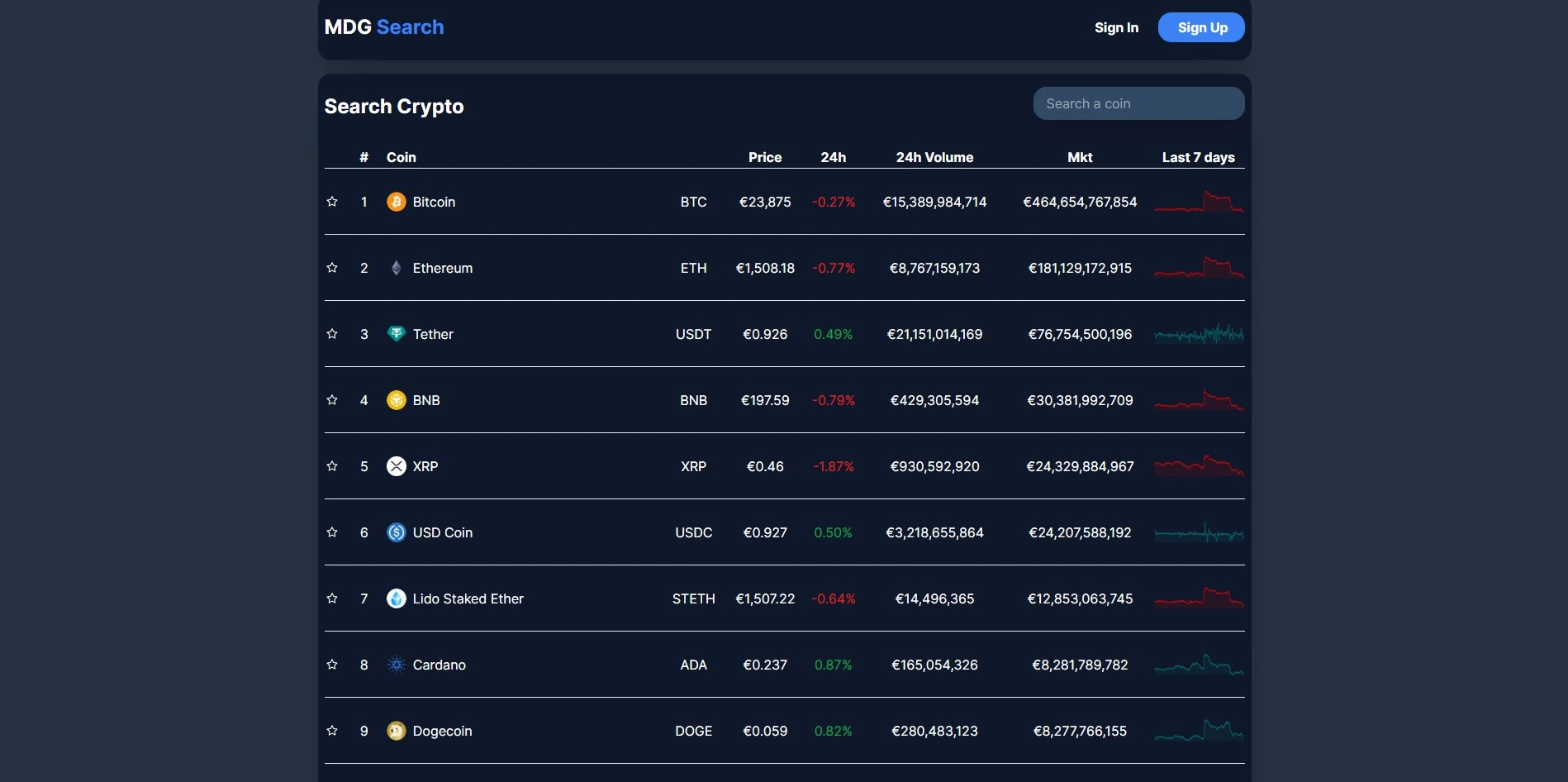This screenshot has width=1568, height=782.
Task: Click the 24h Volume column header
Action: [934, 157]
